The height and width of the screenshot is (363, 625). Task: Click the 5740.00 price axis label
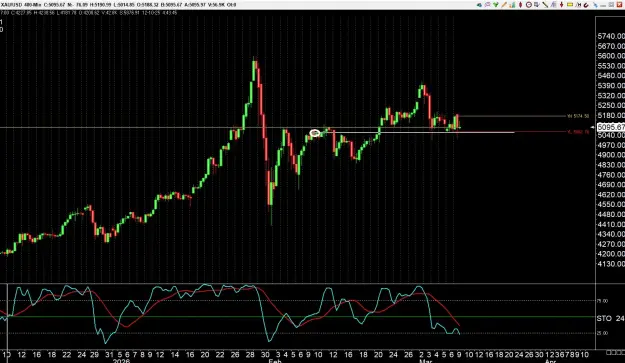611,36
